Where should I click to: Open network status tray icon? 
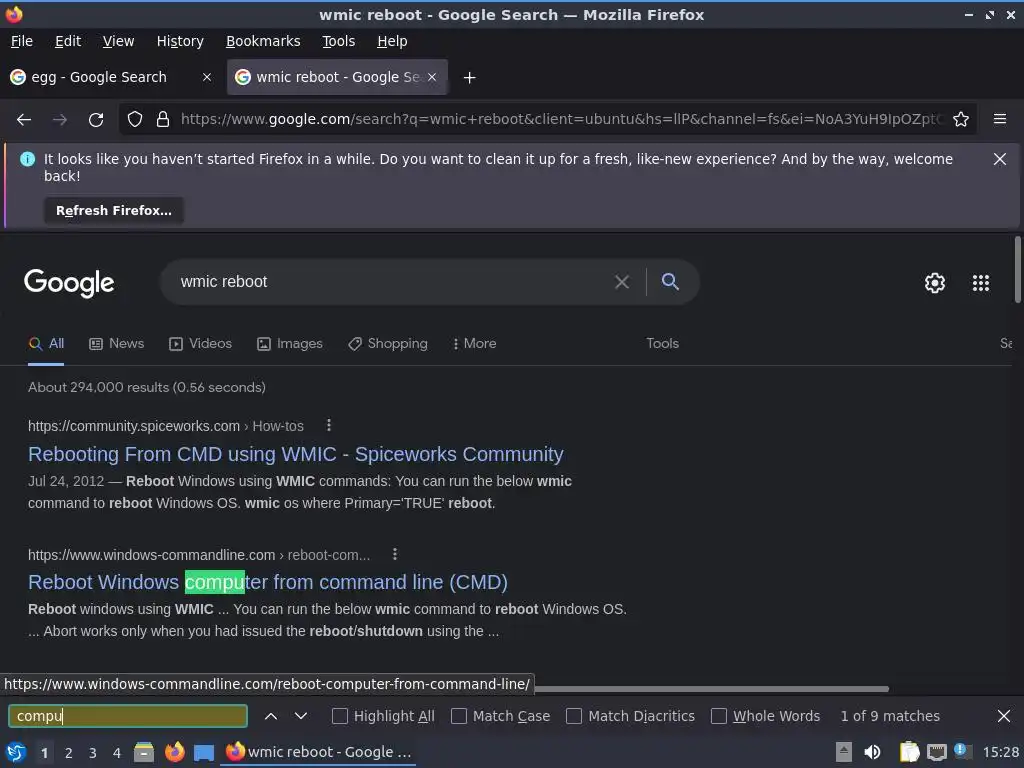[x=936, y=752]
